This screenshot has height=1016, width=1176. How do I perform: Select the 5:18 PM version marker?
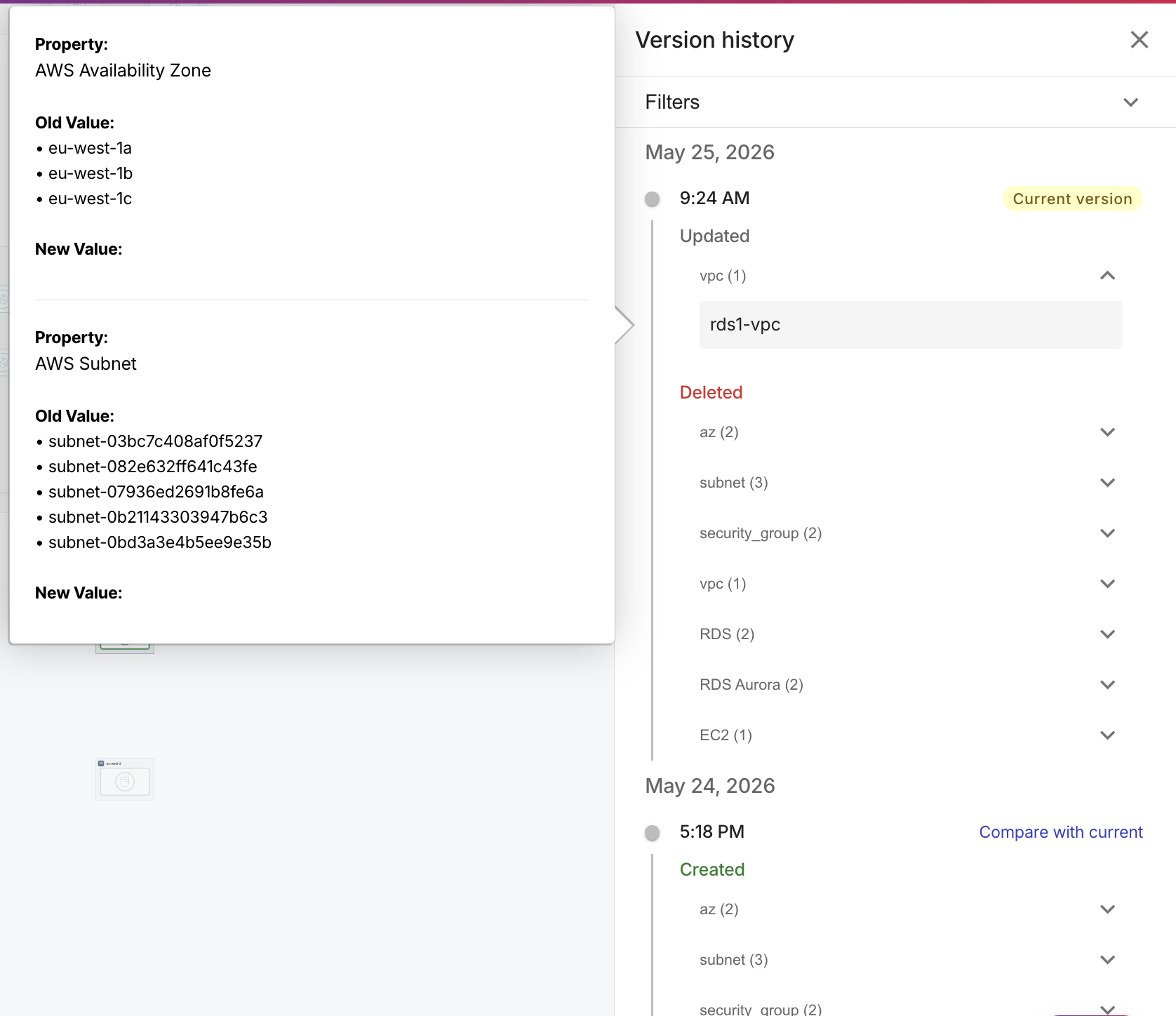pyautogui.click(x=653, y=833)
